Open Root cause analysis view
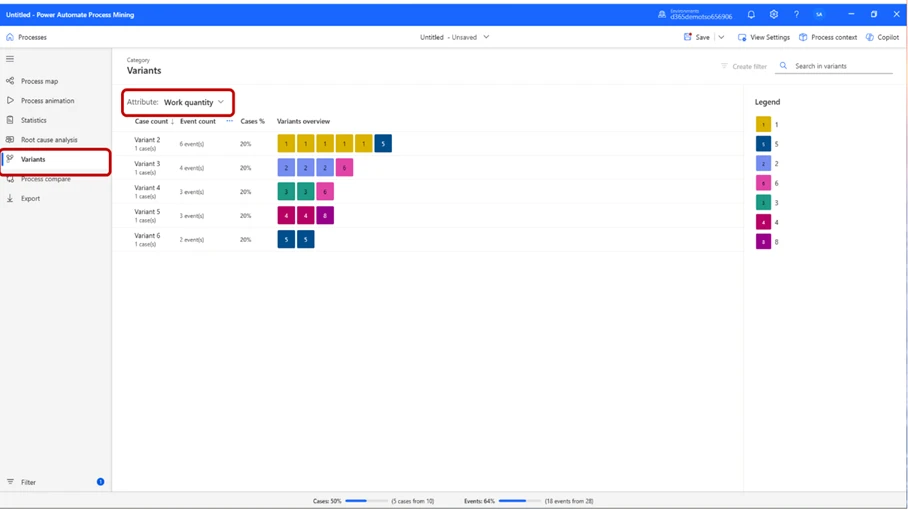Screen dimensions: 908x510 click(49, 140)
